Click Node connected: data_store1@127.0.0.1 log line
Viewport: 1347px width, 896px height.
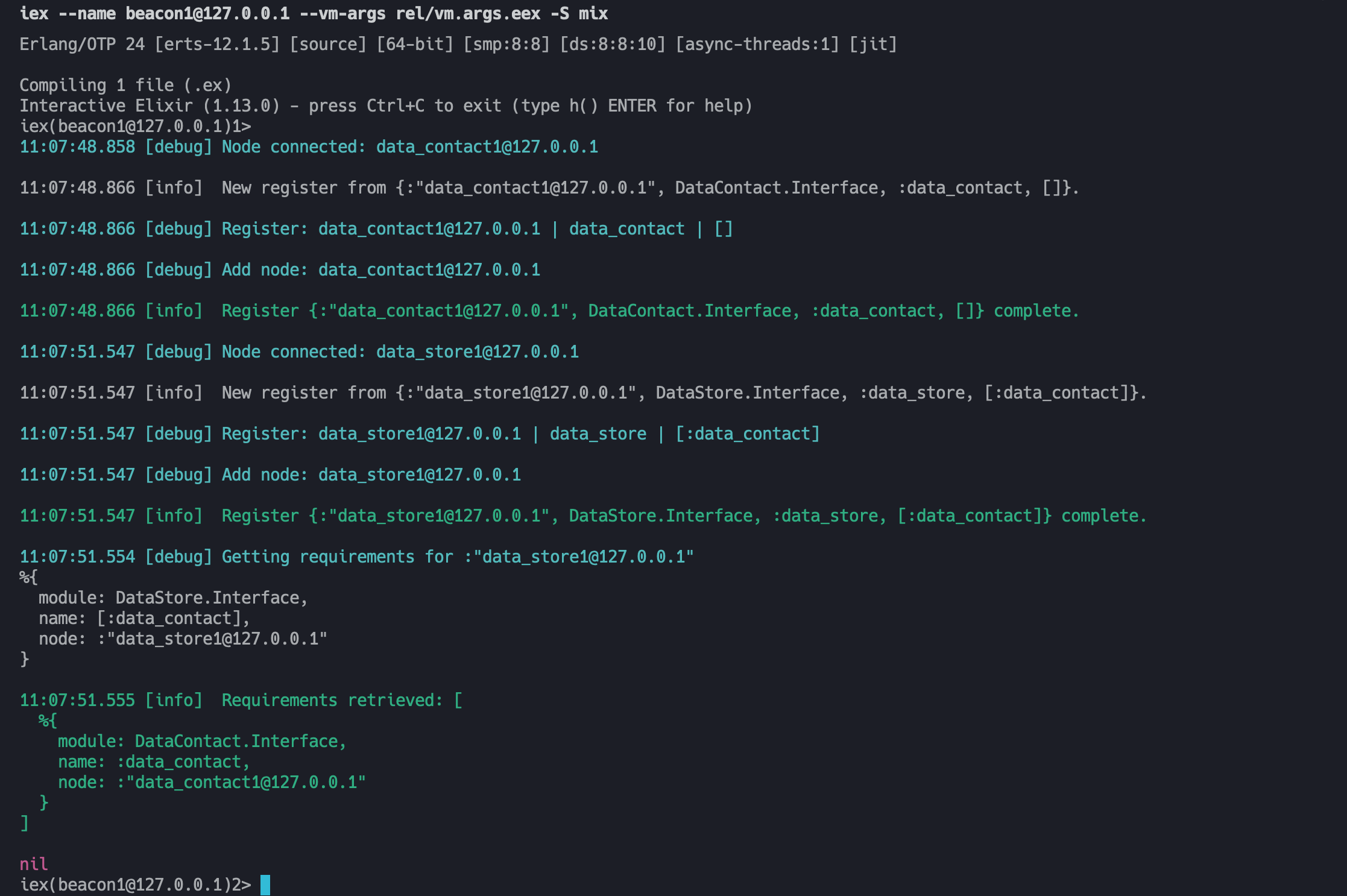(x=299, y=352)
